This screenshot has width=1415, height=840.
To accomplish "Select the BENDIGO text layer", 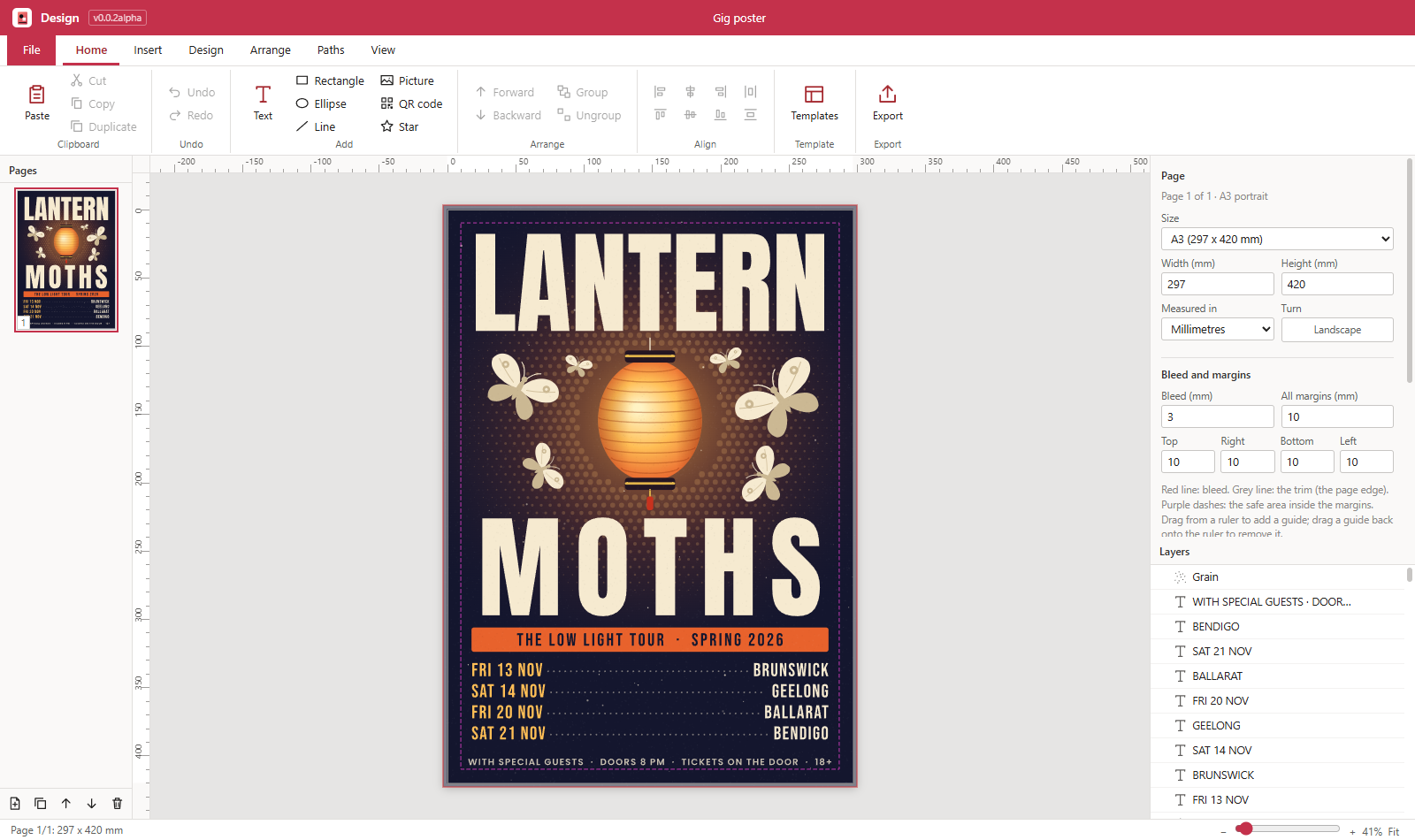I will [x=1277, y=627].
